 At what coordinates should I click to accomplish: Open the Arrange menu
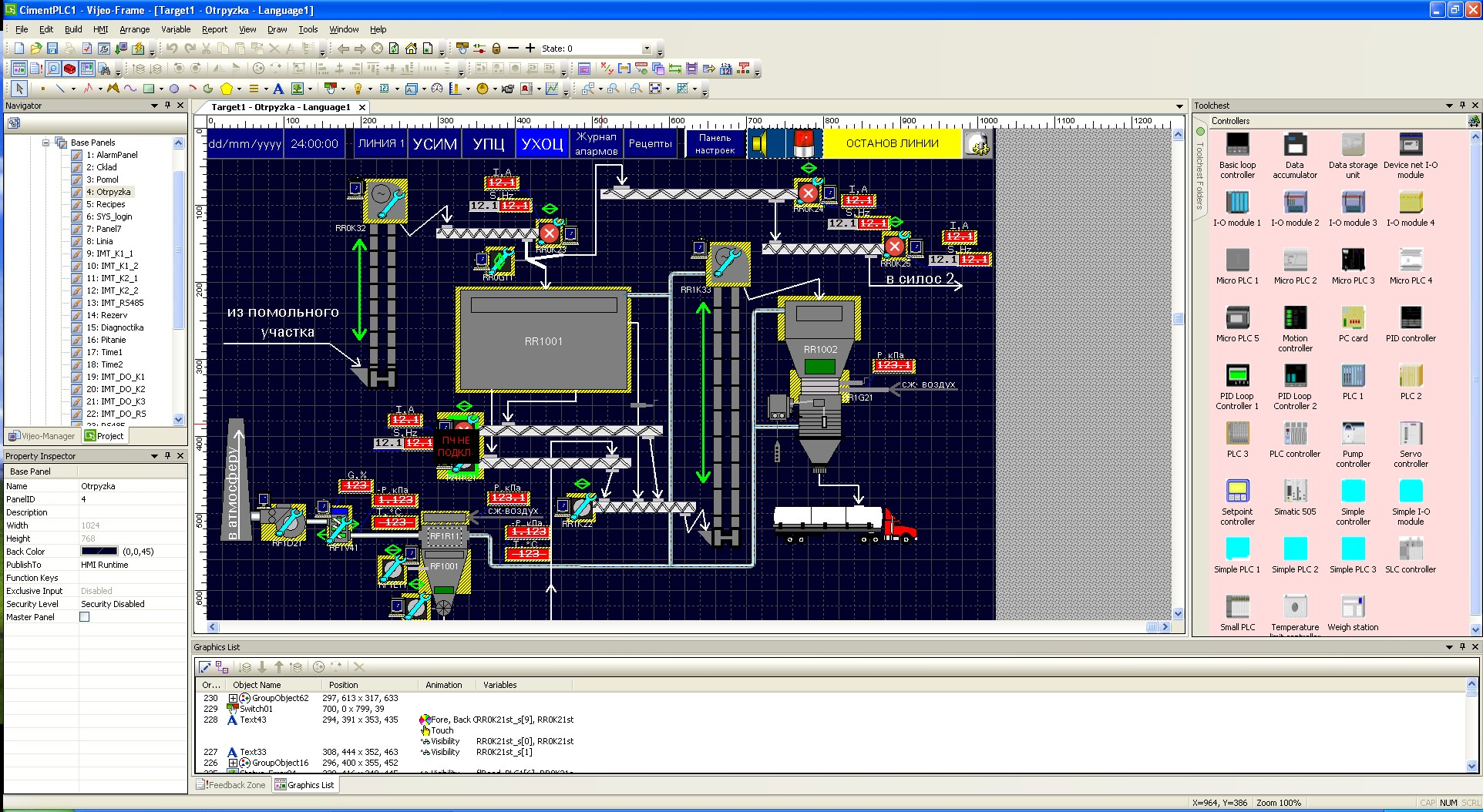coord(134,29)
